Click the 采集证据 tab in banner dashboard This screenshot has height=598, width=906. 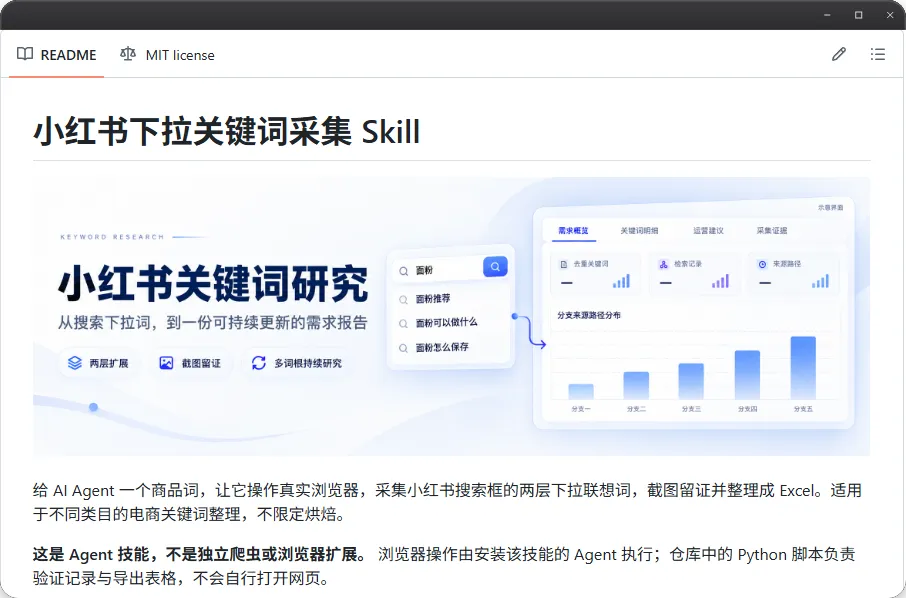click(772, 231)
